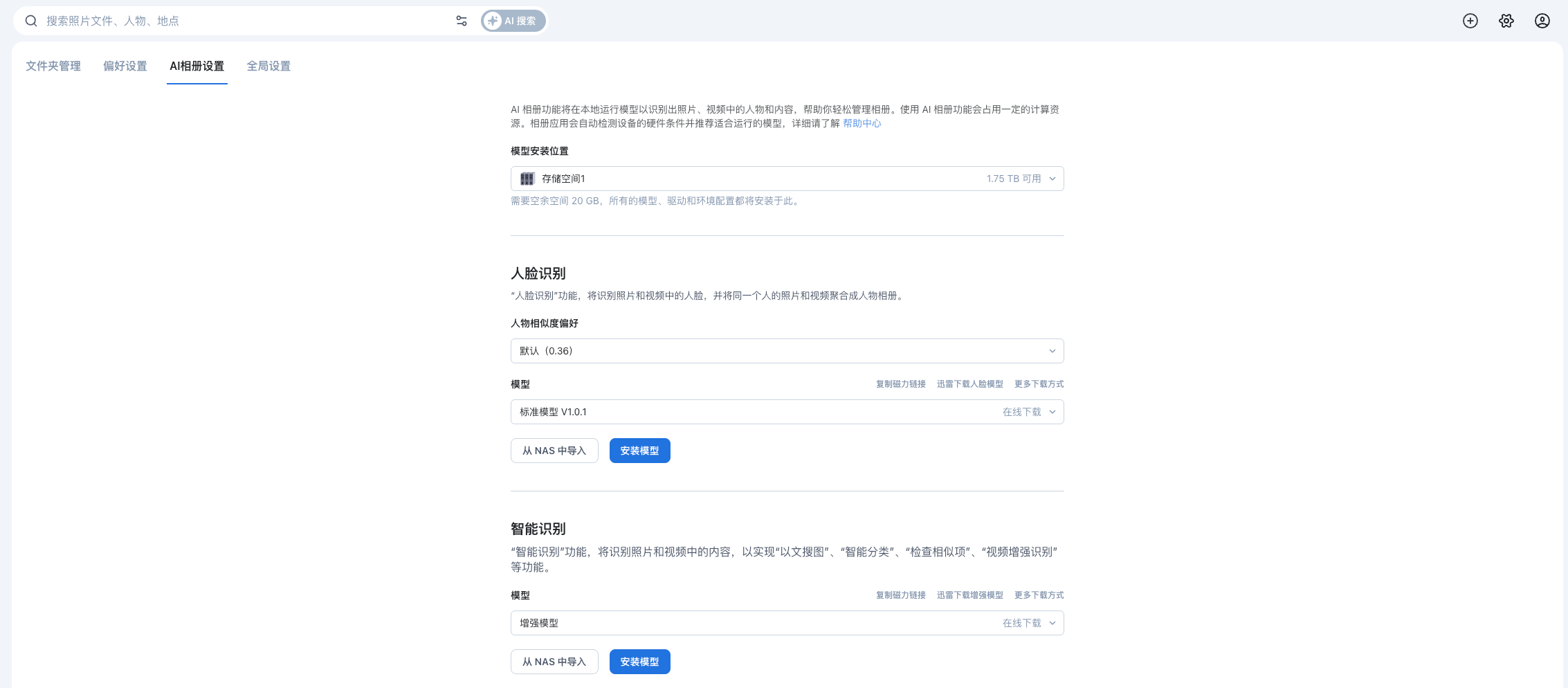Open the user account icon
The height and width of the screenshot is (688, 1568).
pyautogui.click(x=1542, y=21)
